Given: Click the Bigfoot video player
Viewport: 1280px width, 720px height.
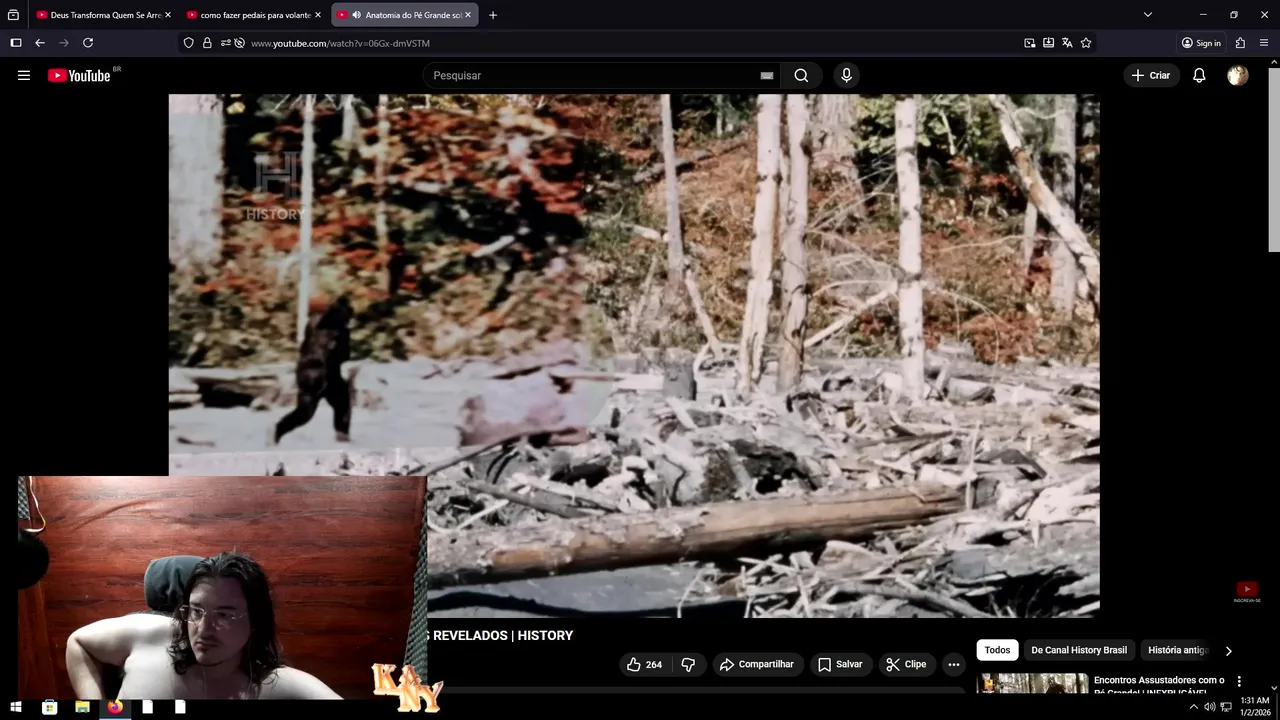Looking at the screenshot, I should (x=634, y=355).
